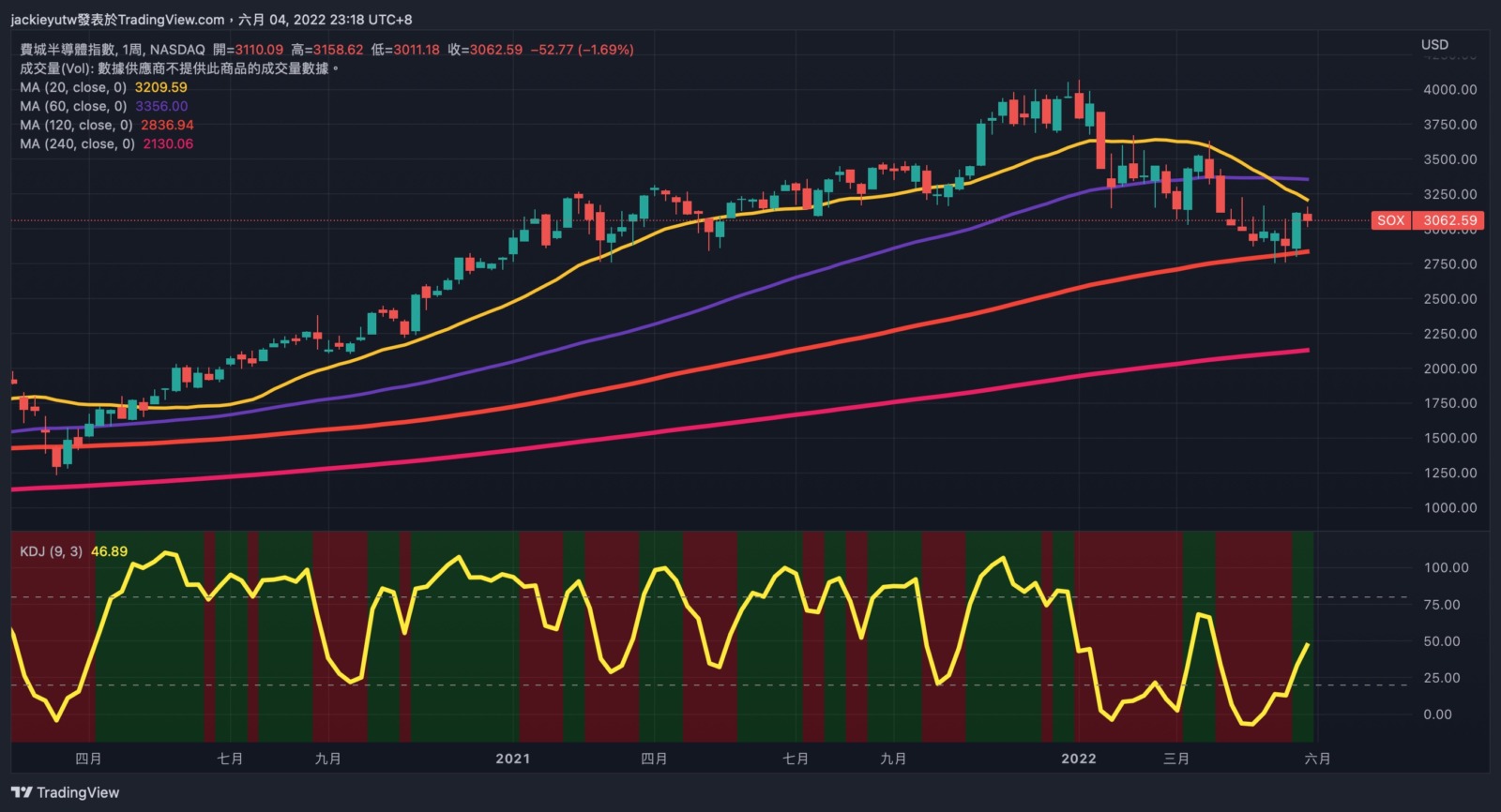Viewport: 1501px width, 812px height.
Task: Select the MA (120, close, 0) legend
Action: click(76, 125)
